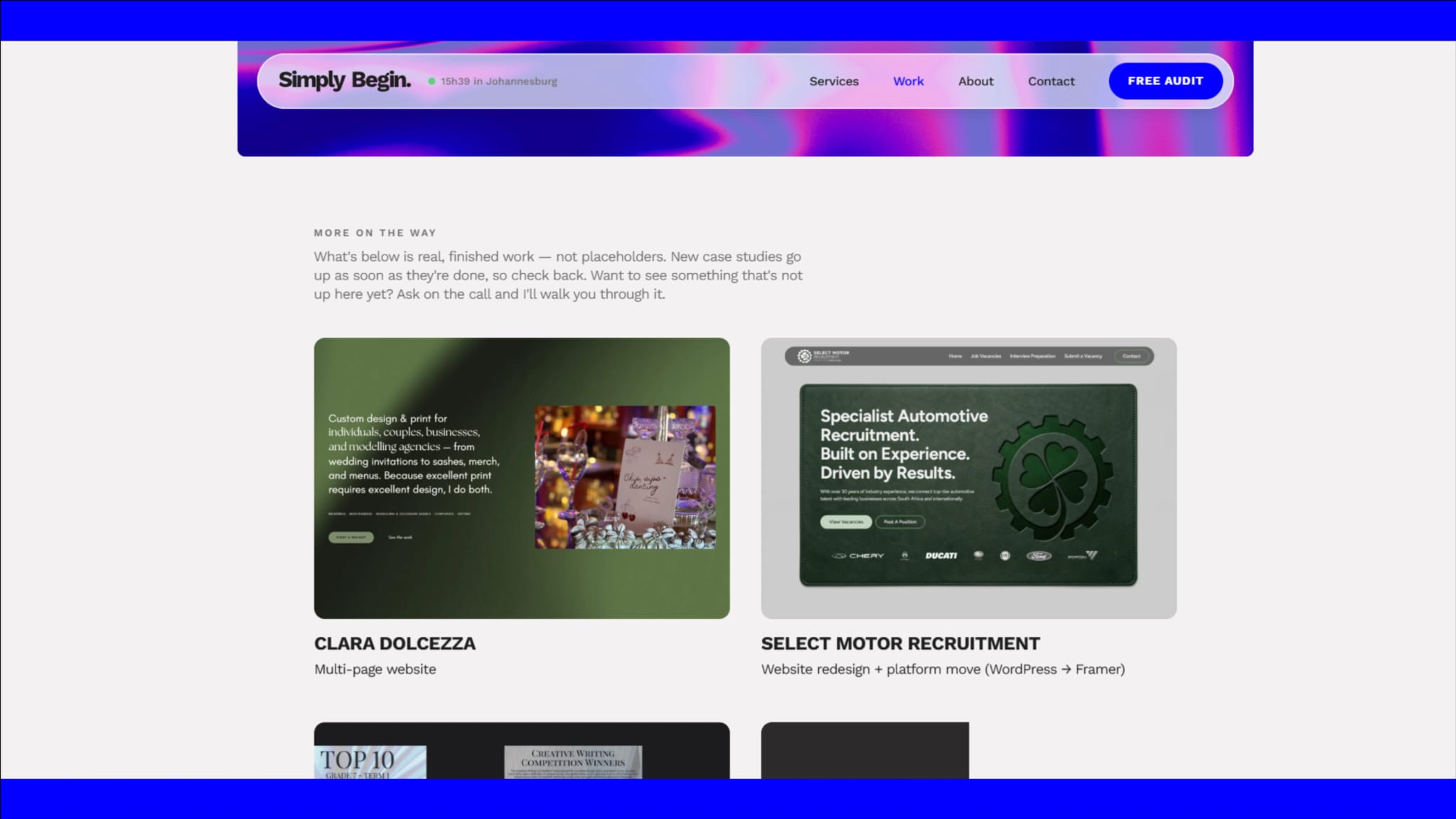
Task: Click the green pill button in Clara Dolcezza preview
Action: (x=350, y=537)
